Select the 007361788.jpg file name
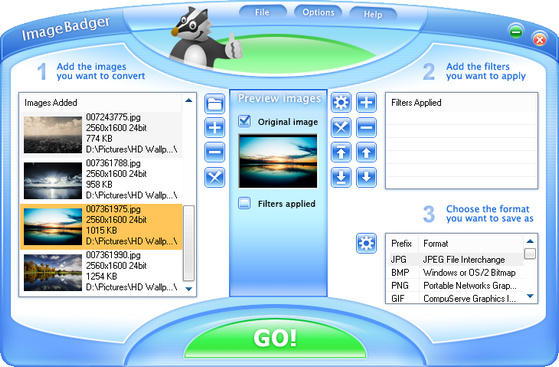 (113, 163)
